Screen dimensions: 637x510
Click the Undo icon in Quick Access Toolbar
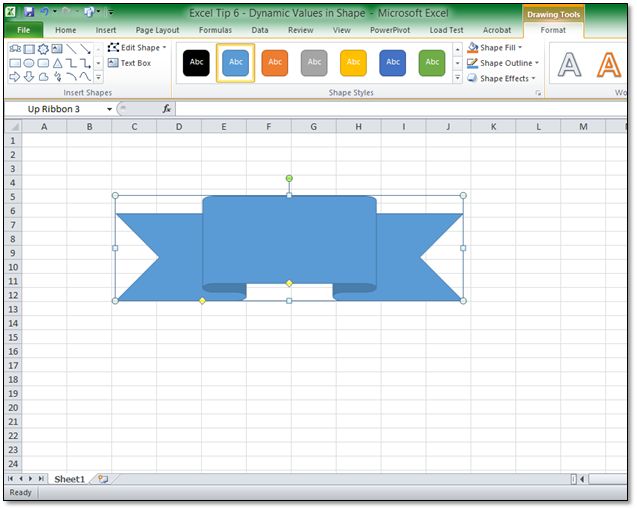point(44,12)
